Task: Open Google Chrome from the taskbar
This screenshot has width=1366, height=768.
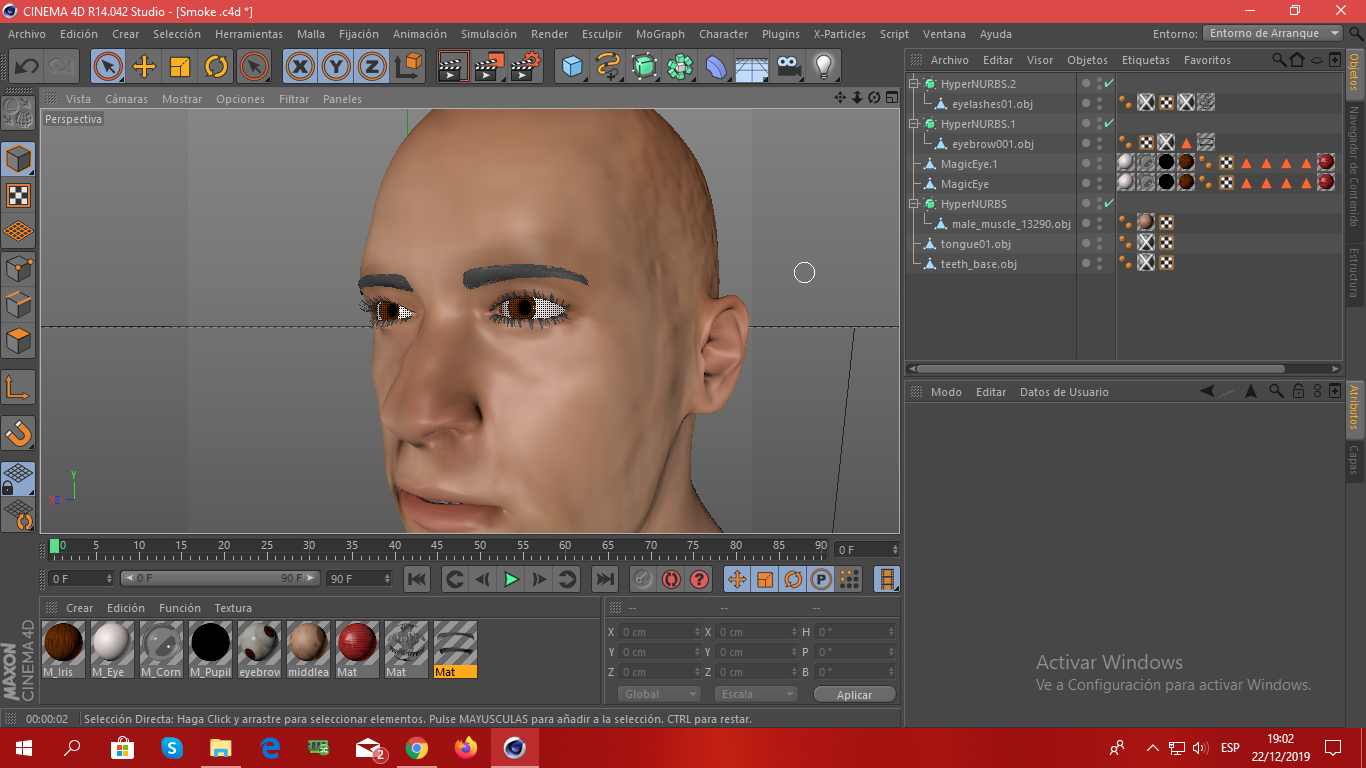Action: [x=417, y=748]
